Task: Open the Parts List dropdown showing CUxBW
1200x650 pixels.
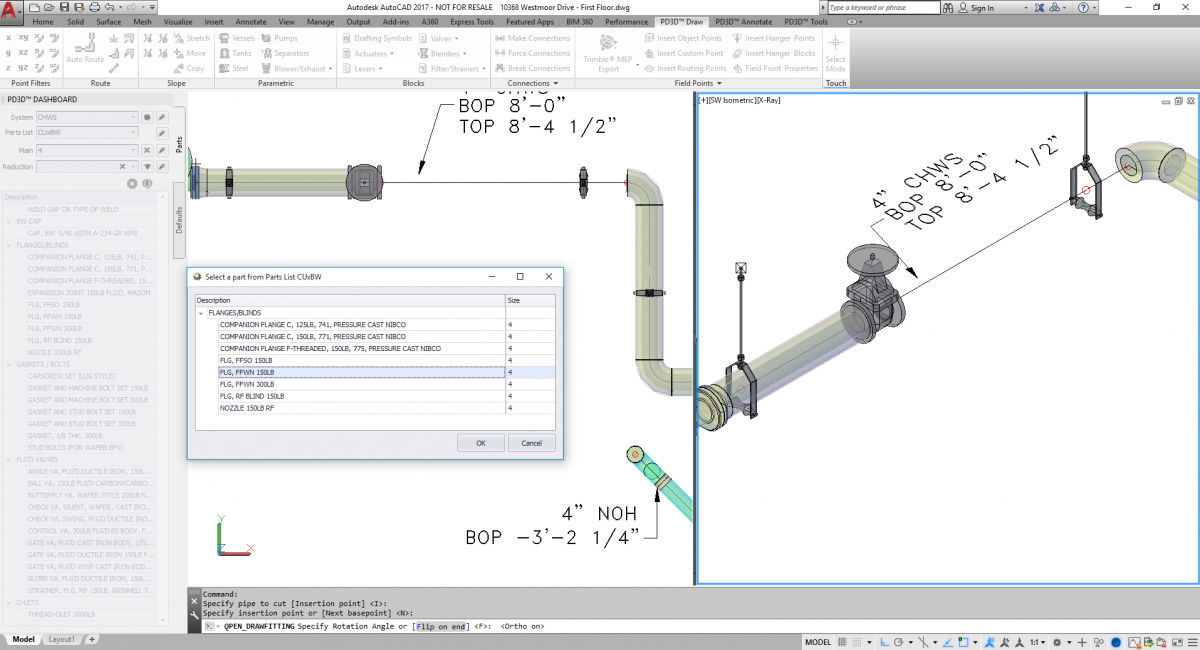Action: pyautogui.click(x=135, y=132)
